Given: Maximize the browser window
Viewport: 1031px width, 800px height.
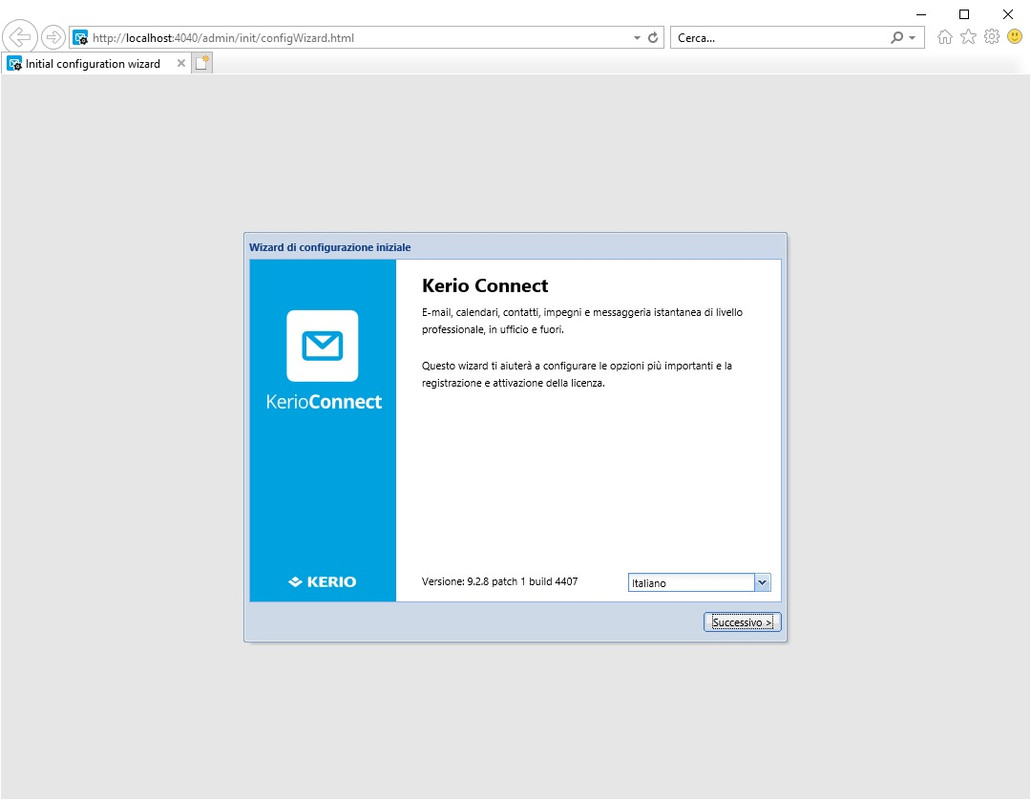Looking at the screenshot, I should 964,14.
